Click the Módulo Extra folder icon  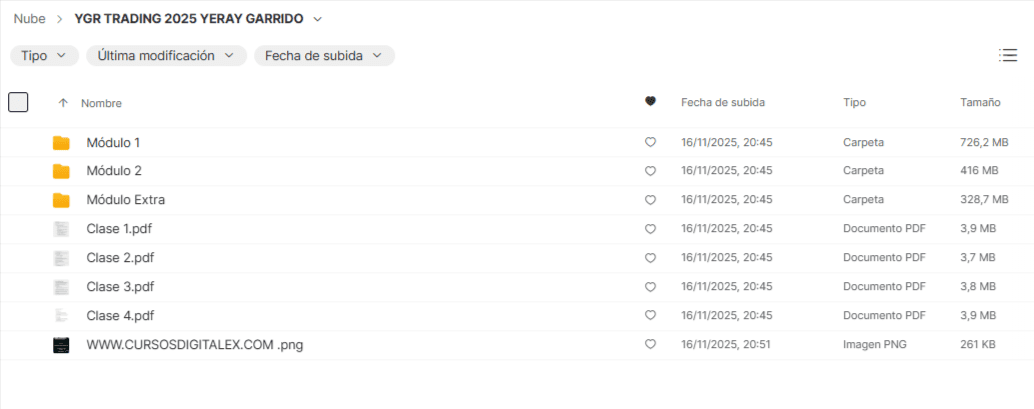[62, 200]
